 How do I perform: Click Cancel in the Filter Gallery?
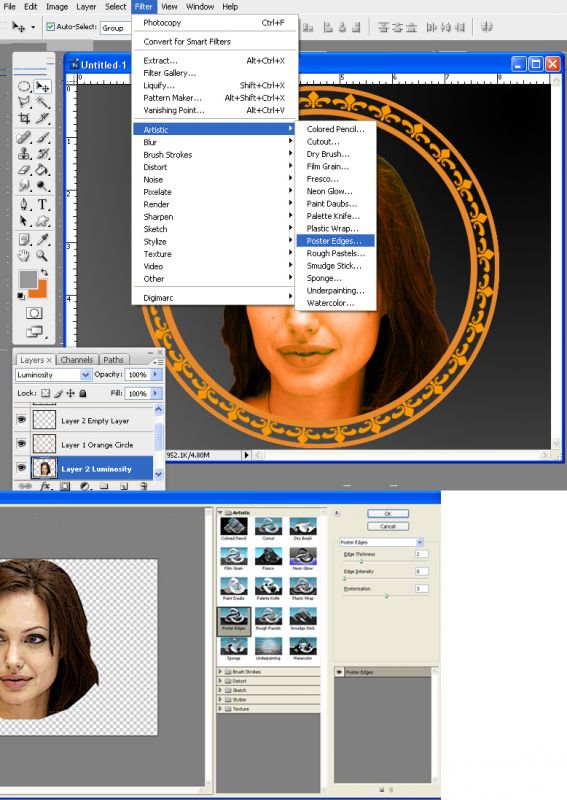[388, 526]
